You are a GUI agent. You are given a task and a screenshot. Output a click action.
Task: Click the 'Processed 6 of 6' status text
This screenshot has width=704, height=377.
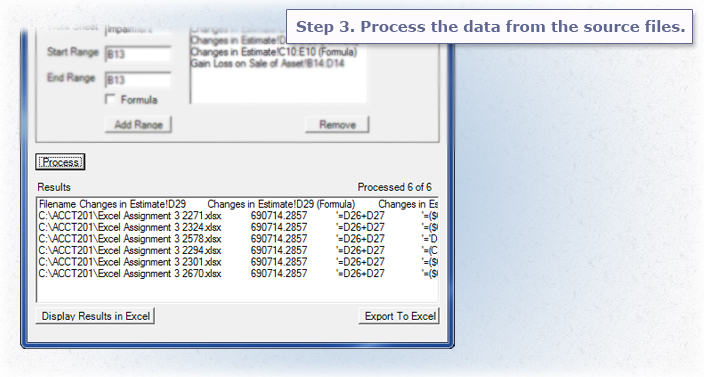pyautogui.click(x=394, y=187)
